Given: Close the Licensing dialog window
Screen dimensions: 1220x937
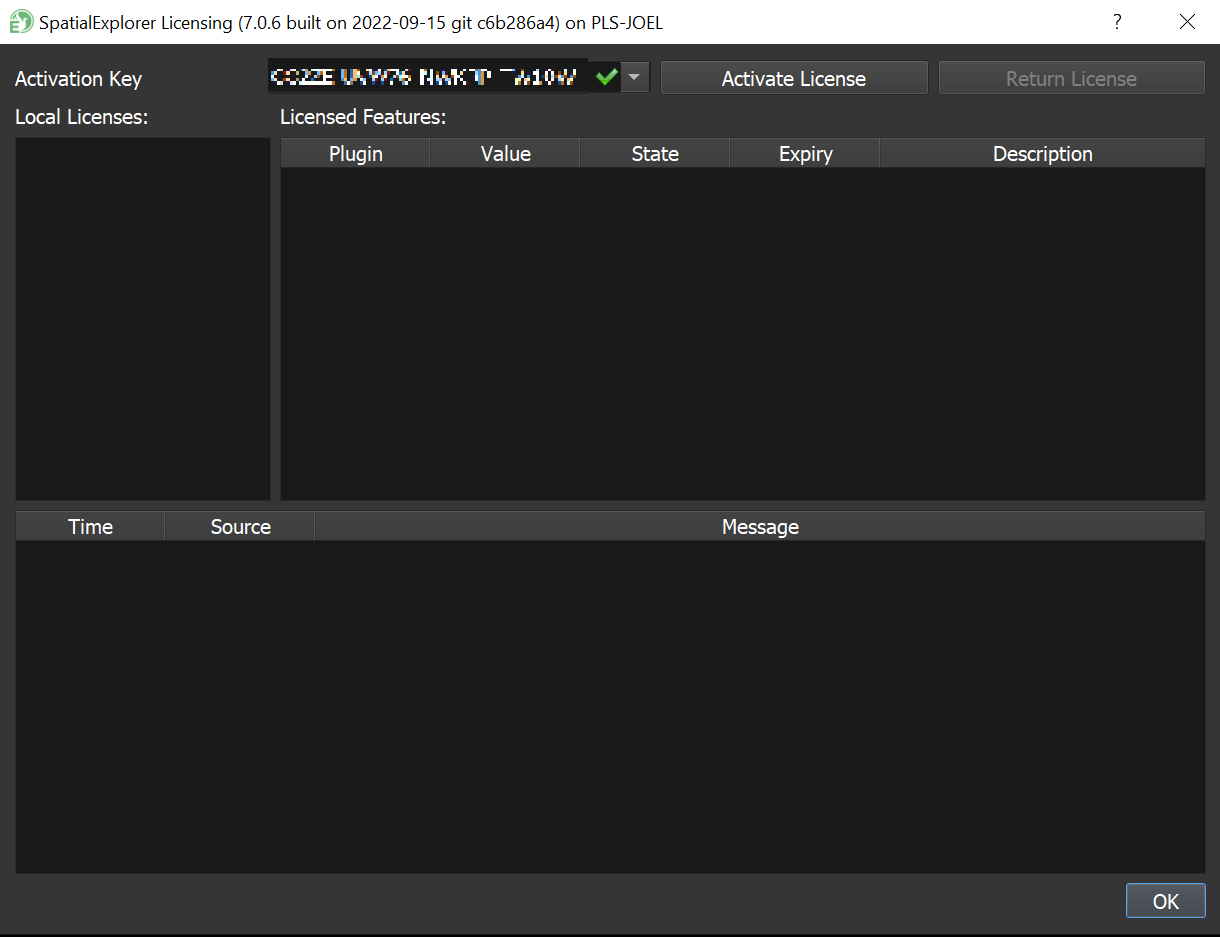Looking at the screenshot, I should [1187, 22].
